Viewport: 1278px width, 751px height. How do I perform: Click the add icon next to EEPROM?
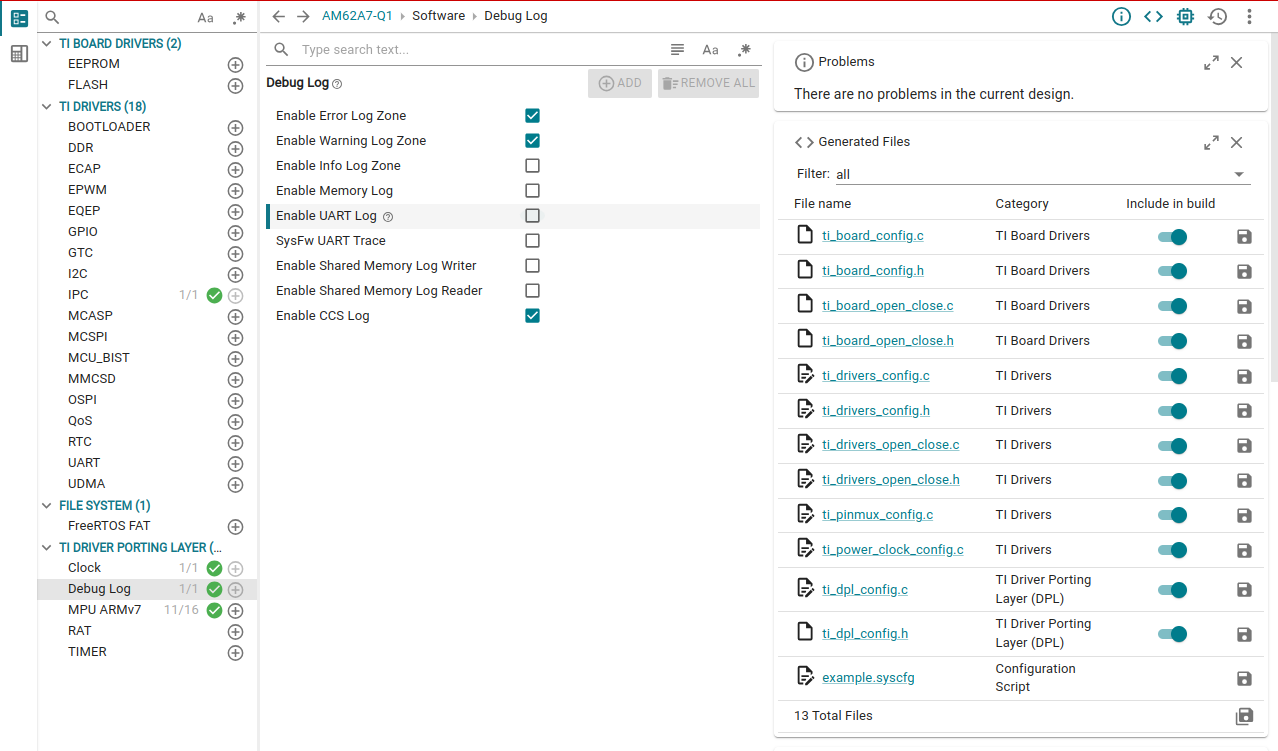[236, 64]
